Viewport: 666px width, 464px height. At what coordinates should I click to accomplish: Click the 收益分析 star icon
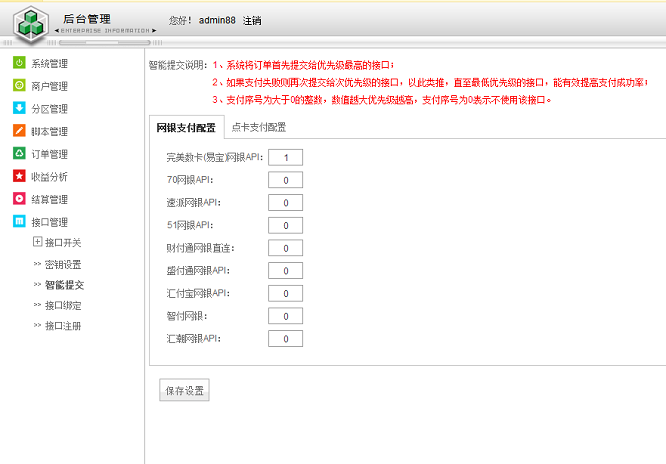coord(19,176)
